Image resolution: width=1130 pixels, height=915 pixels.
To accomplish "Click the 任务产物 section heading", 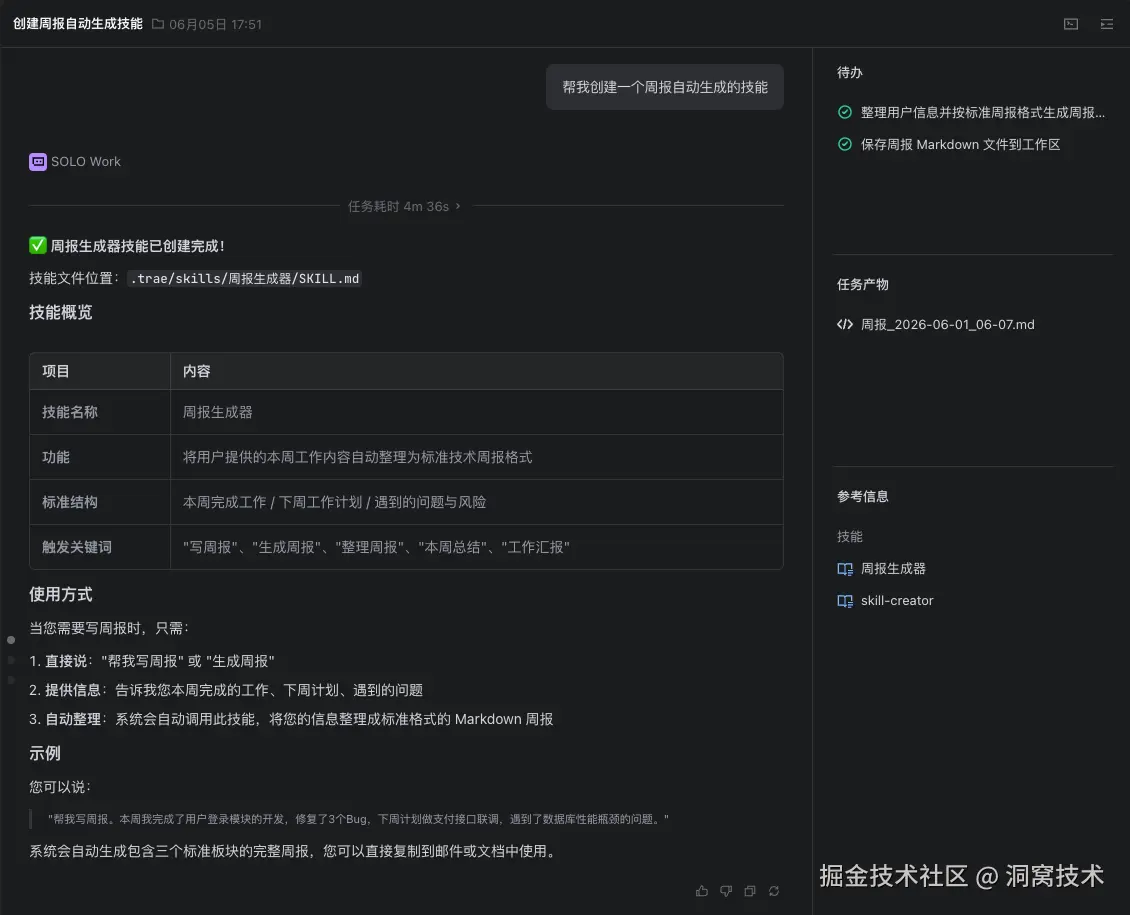I will [x=863, y=284].
